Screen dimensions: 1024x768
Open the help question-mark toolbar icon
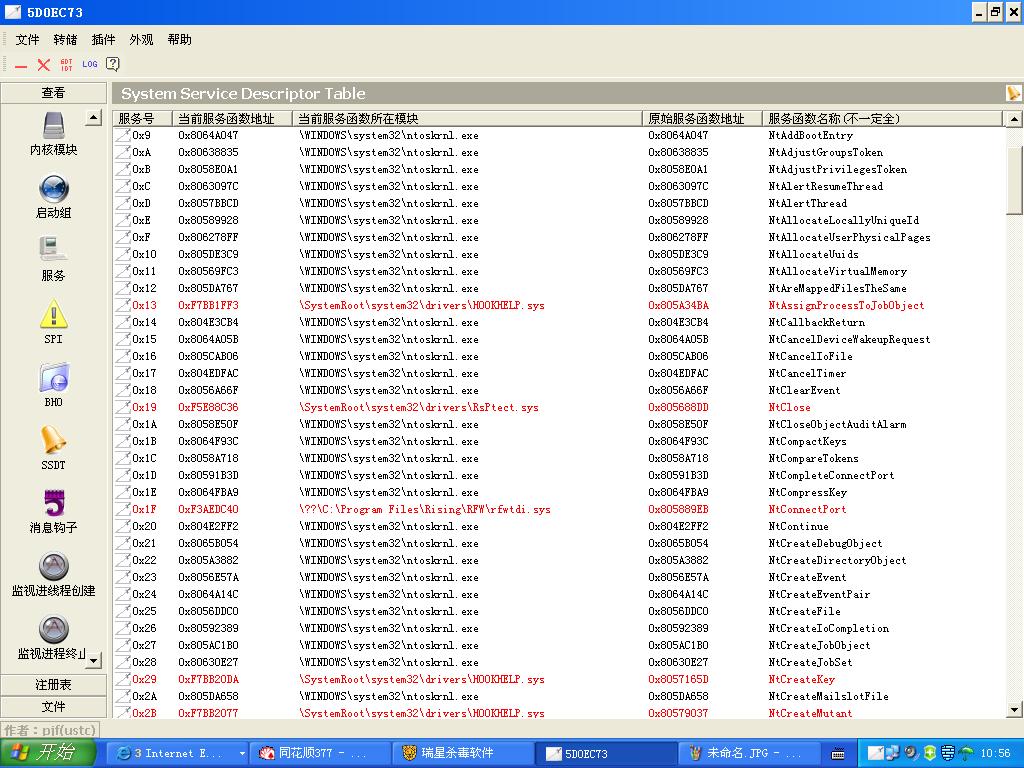113,64
